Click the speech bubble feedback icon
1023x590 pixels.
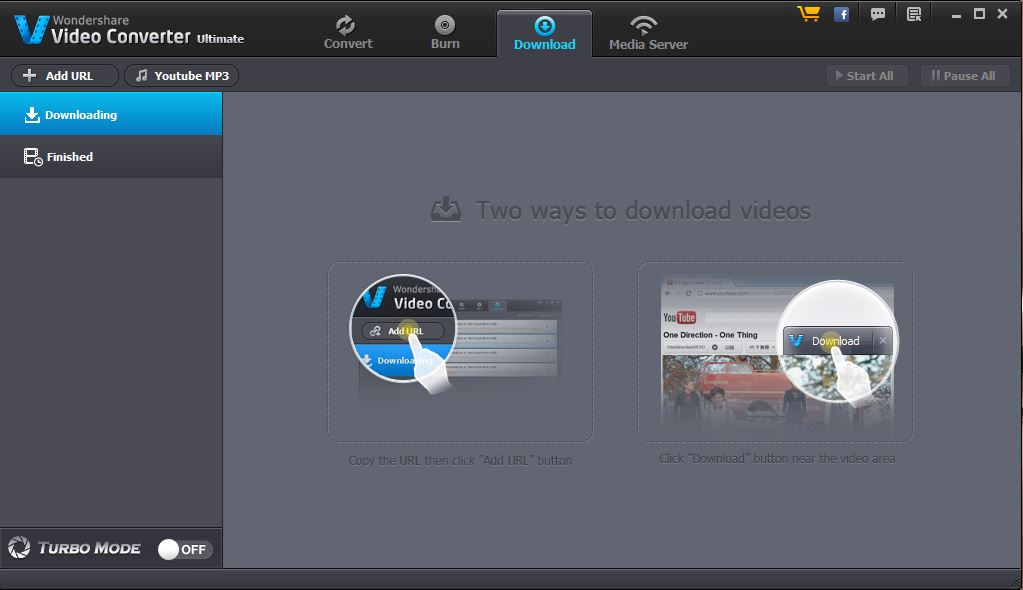pos(878,14)
